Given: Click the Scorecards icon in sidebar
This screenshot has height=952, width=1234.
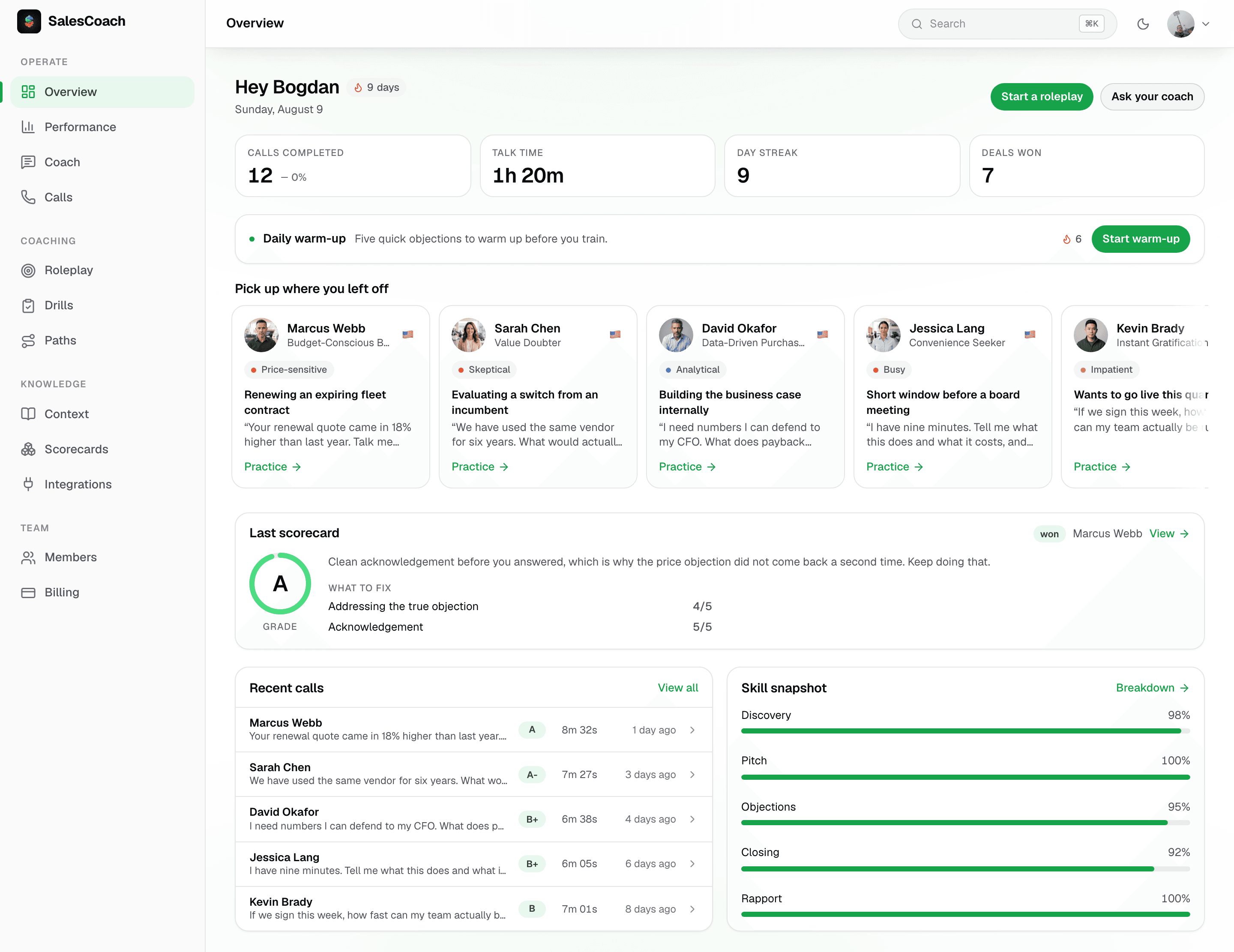Looking at the screenshot, I should point(28,449).
